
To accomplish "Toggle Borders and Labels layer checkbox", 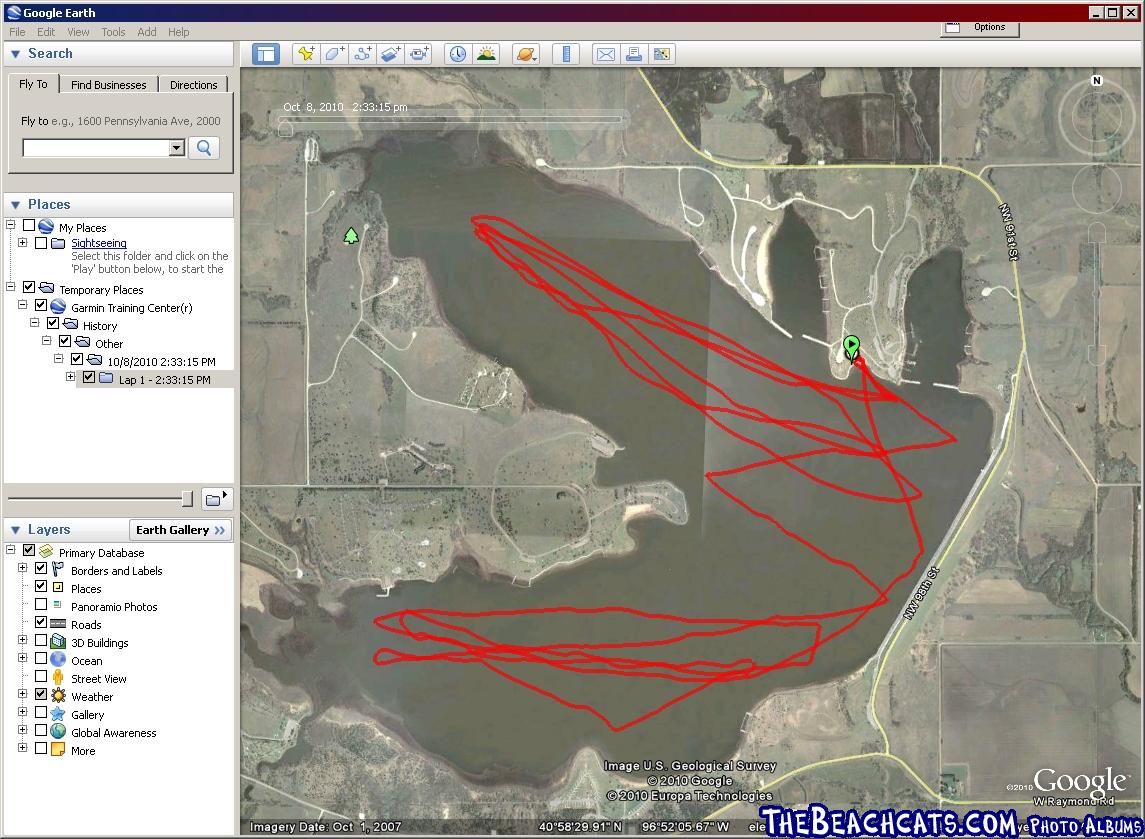I will [41, 568].
